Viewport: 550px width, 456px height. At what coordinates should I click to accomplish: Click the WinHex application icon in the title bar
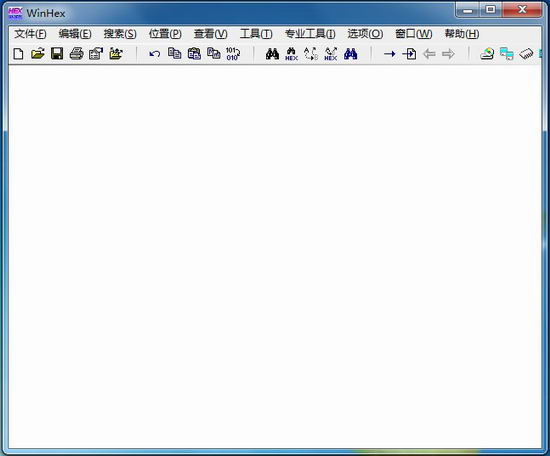tap(15, 13)
